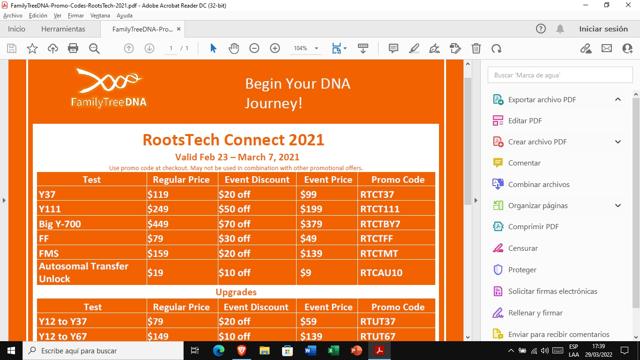Click the stamp tool icon
The image size is (640, 360).
(x=455, y=49)
